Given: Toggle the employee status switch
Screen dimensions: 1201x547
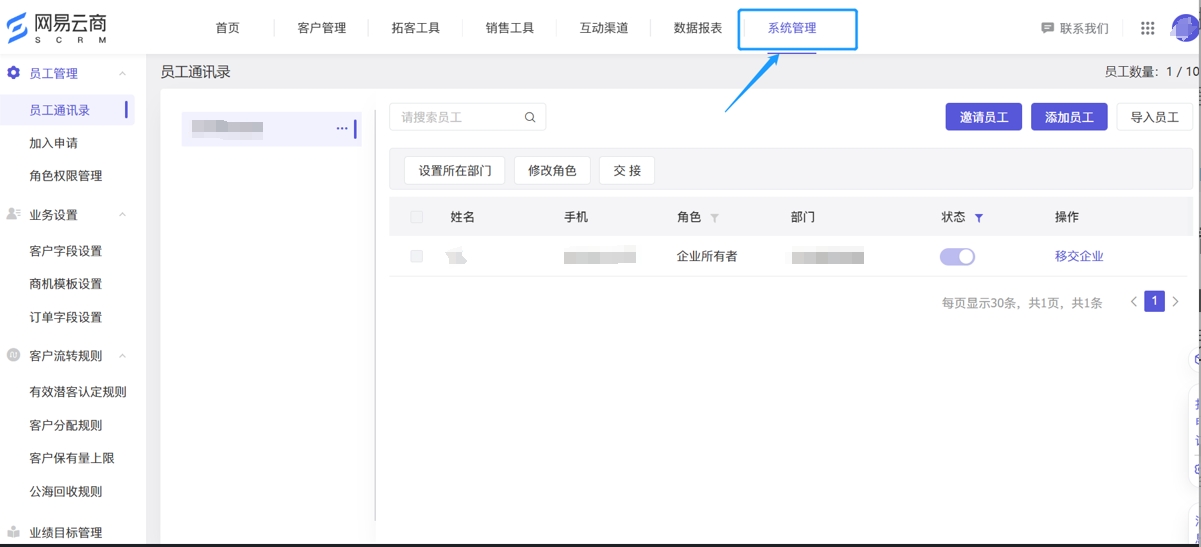Looking at the screenshot, I should point(957,257).
